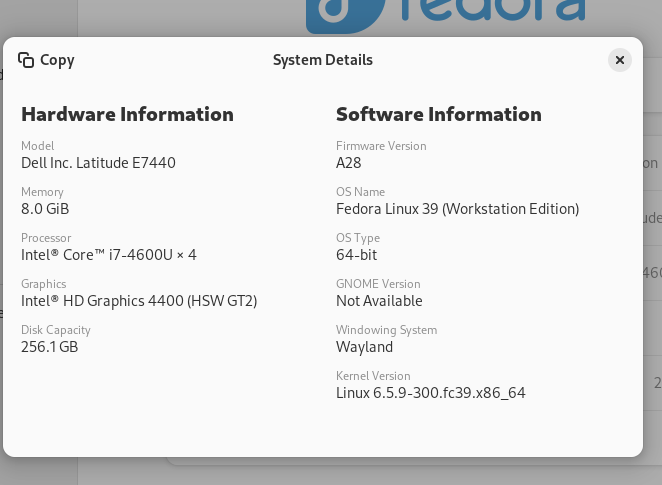Screen dimensions: 662x485
Task: Click the Kernel Version label
Action: pyautogui.click(x=373, y=376)
